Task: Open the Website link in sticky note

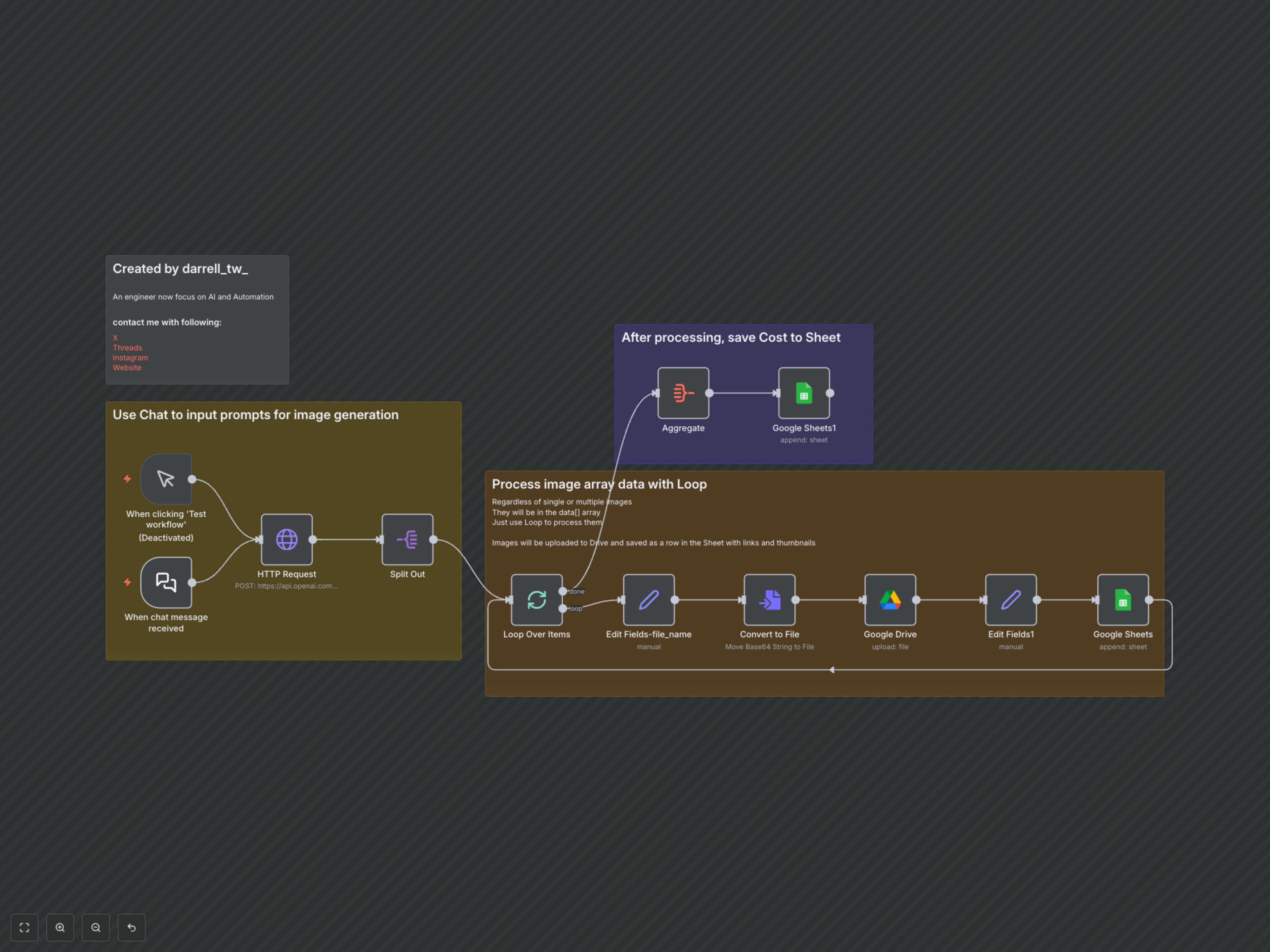Action: point(127,368)
